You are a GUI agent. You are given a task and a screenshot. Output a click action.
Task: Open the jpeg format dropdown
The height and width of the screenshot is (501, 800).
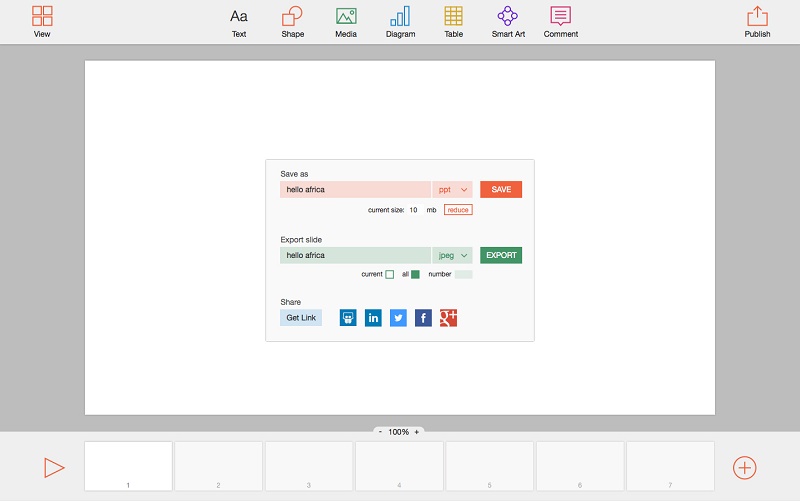click(452, 255)
